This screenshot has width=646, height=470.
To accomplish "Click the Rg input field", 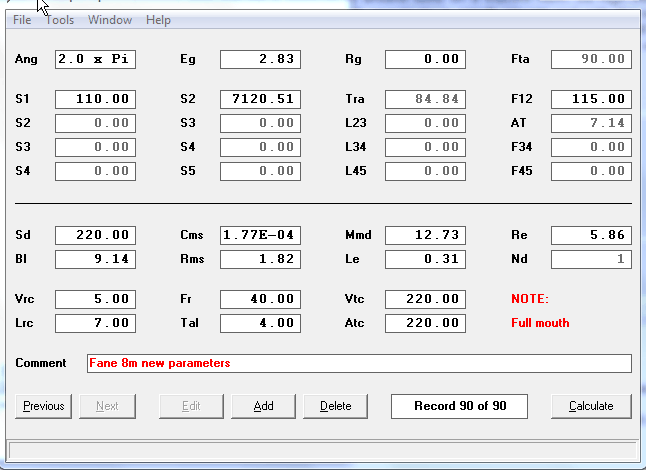I will point(426,59).
